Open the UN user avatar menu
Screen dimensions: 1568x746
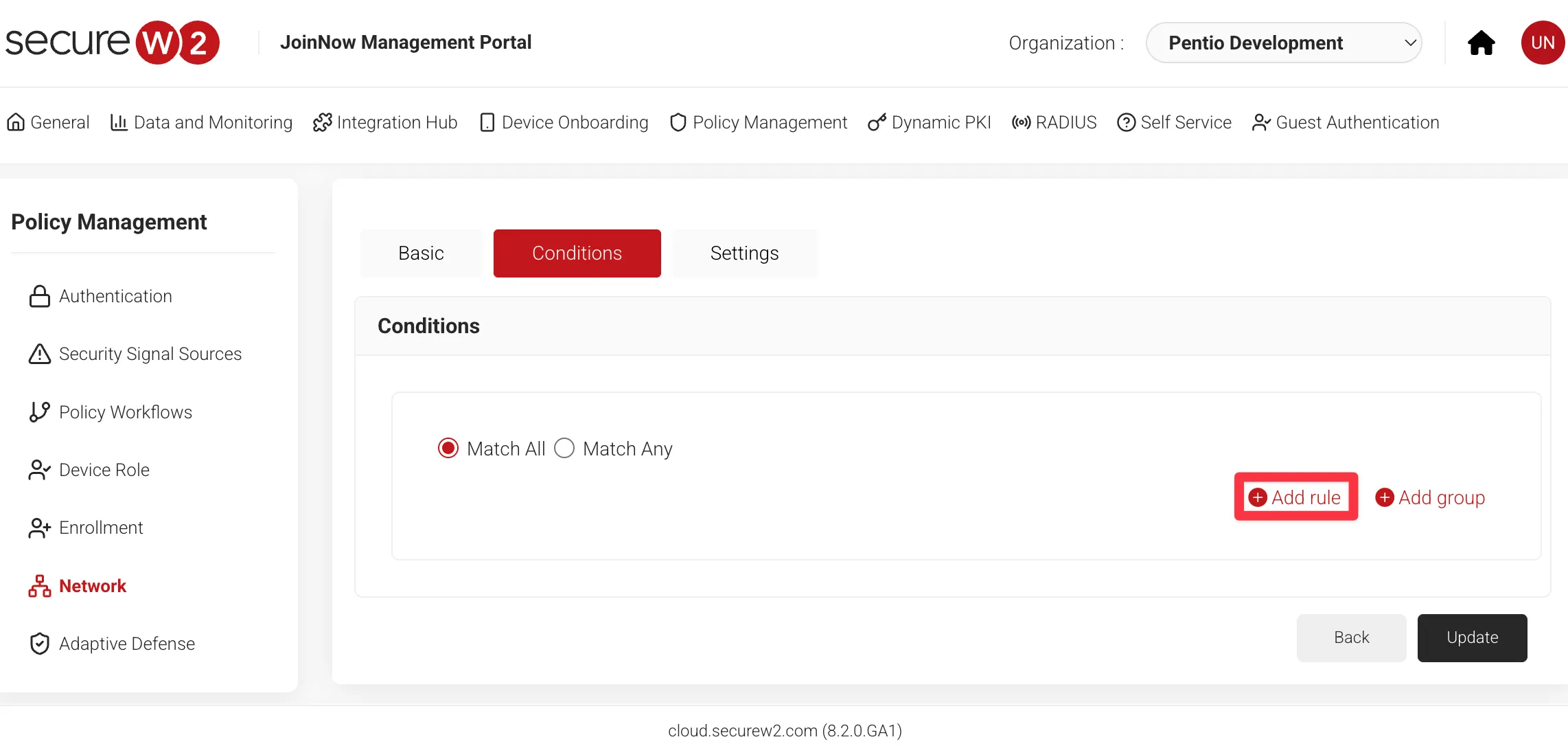1542,43
